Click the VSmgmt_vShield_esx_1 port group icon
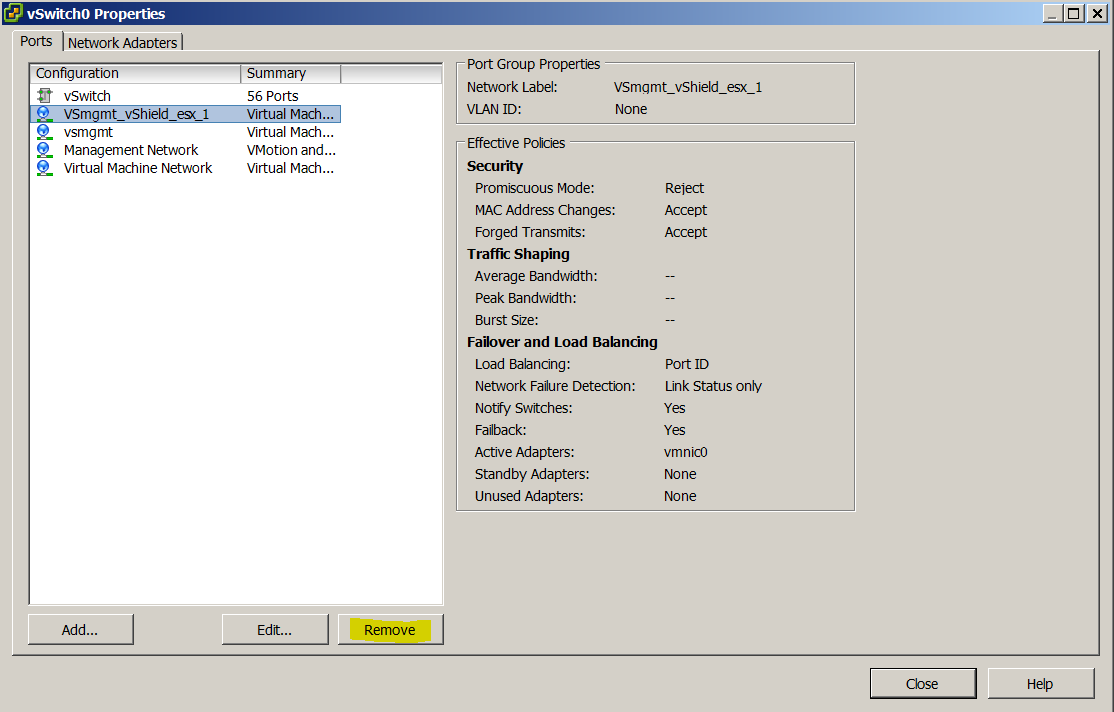 pyautogui.click(x=44, y=114)
